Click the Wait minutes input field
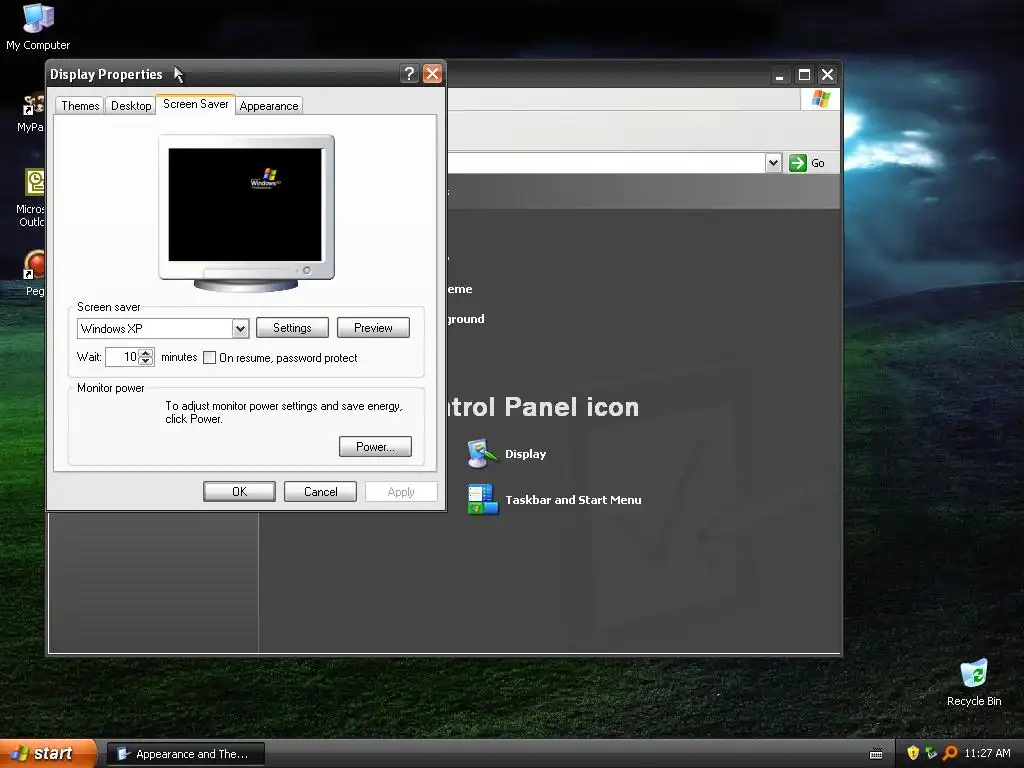Viewport: 1024px width, 768px height. [x=122, y=357]
